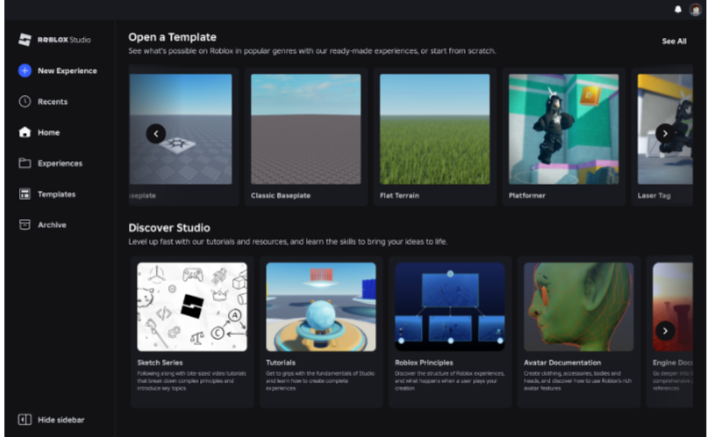Select the Home house icon
715x437 pixels.
[25, 132]
